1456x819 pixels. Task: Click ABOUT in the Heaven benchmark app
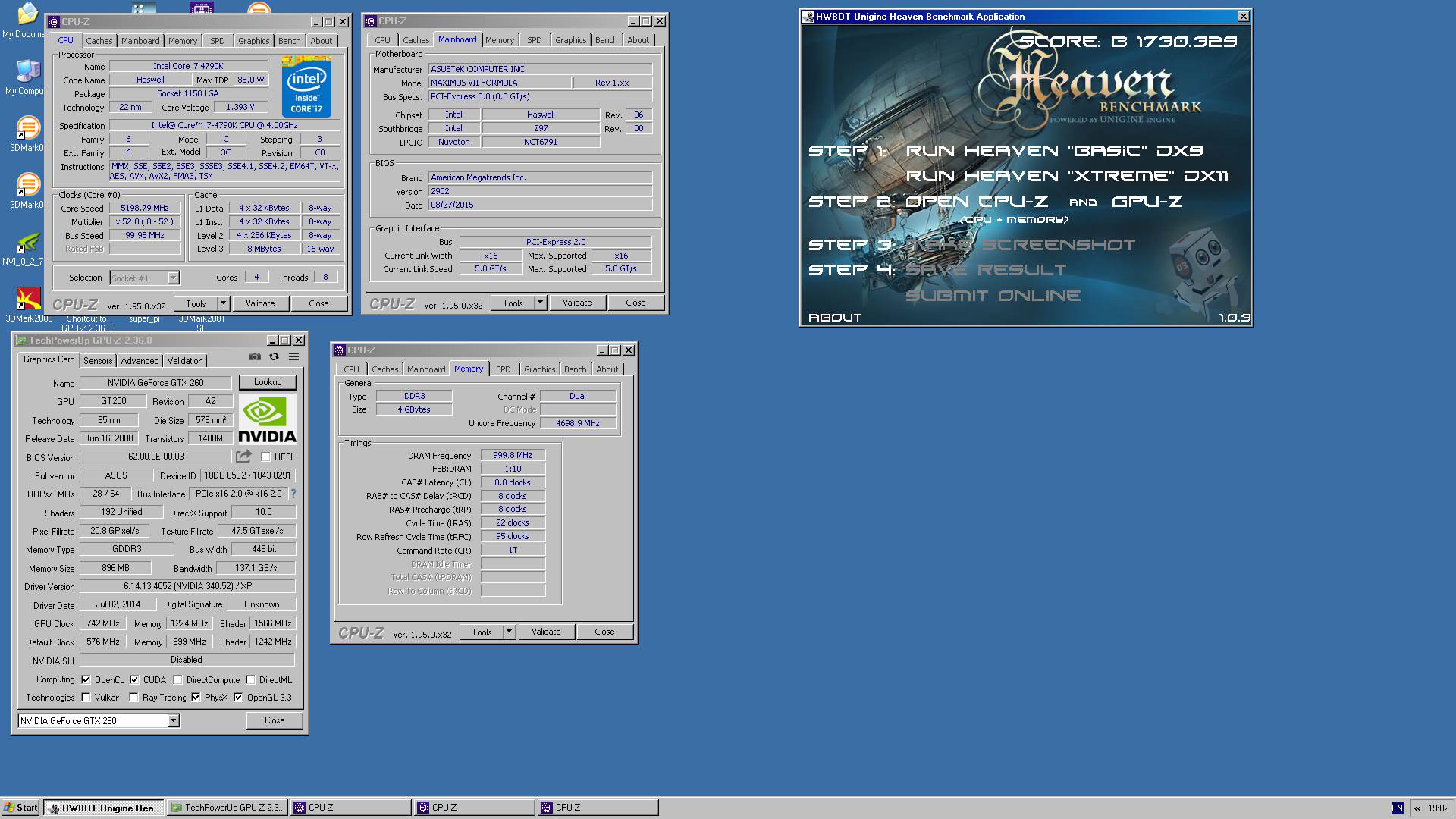835,318
